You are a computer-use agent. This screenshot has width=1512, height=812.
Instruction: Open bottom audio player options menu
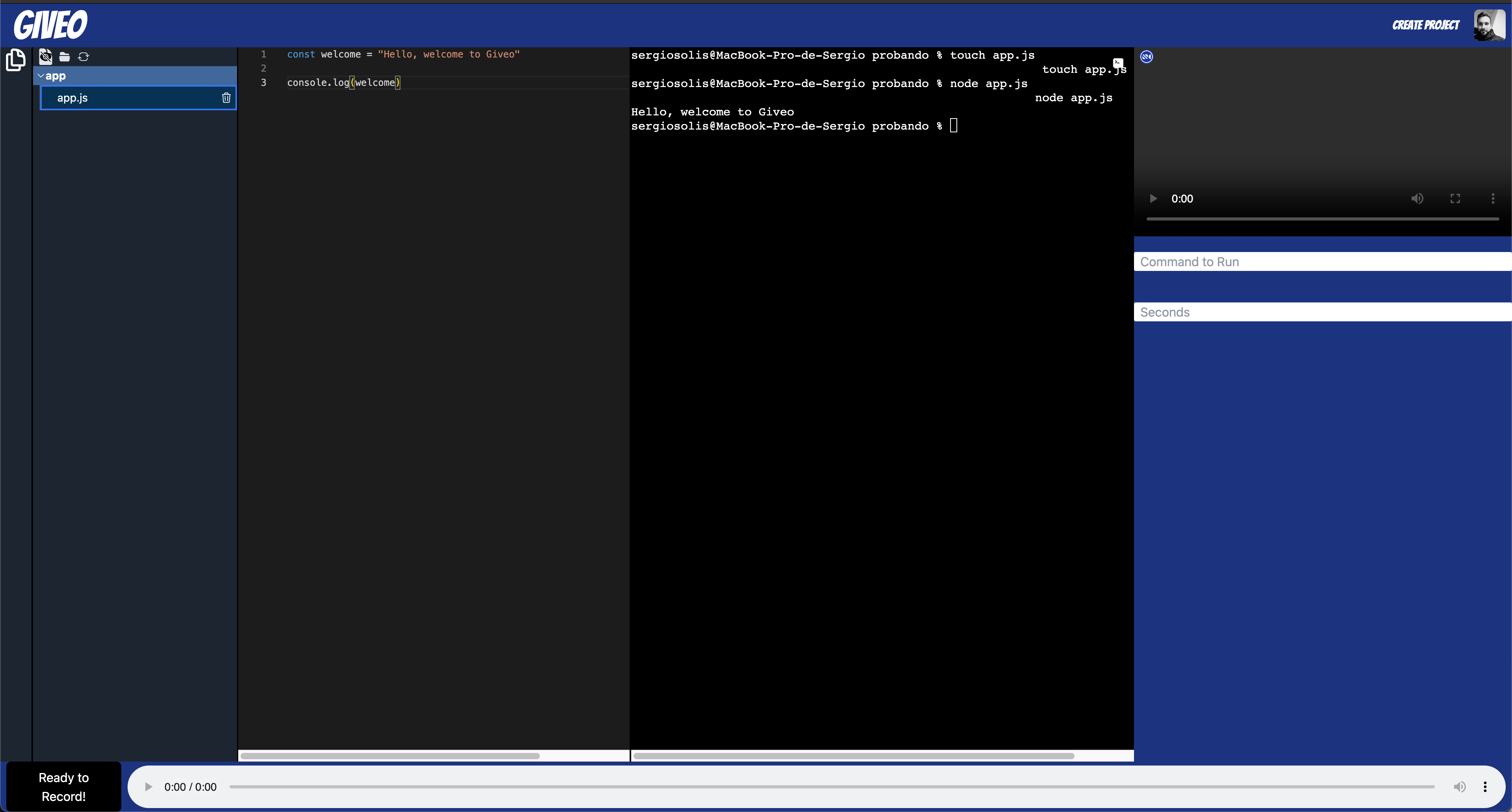tap(1485, 787)
